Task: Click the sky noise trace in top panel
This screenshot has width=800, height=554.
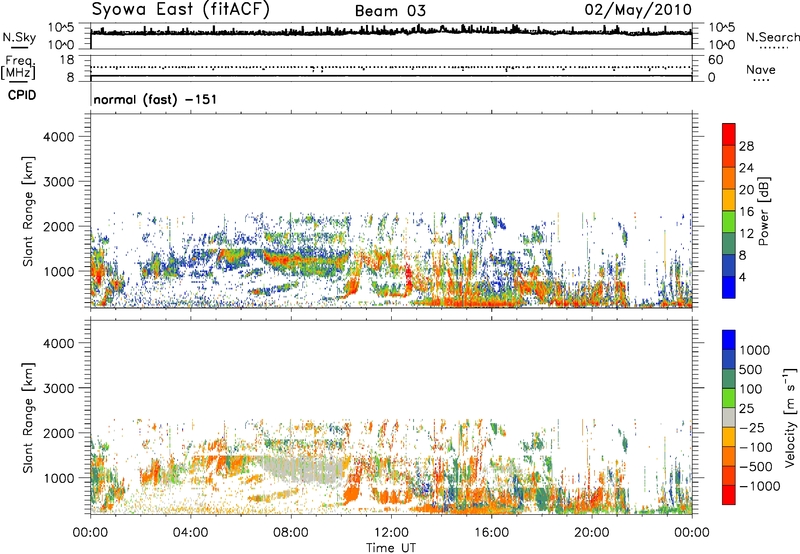Action: pos(391,32)
